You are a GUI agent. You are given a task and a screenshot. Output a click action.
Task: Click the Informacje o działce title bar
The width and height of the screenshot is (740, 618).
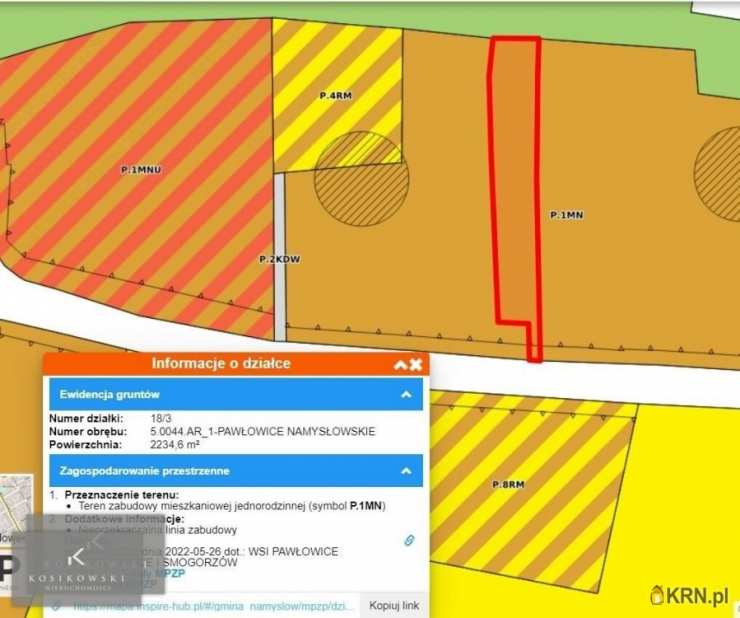220,364
